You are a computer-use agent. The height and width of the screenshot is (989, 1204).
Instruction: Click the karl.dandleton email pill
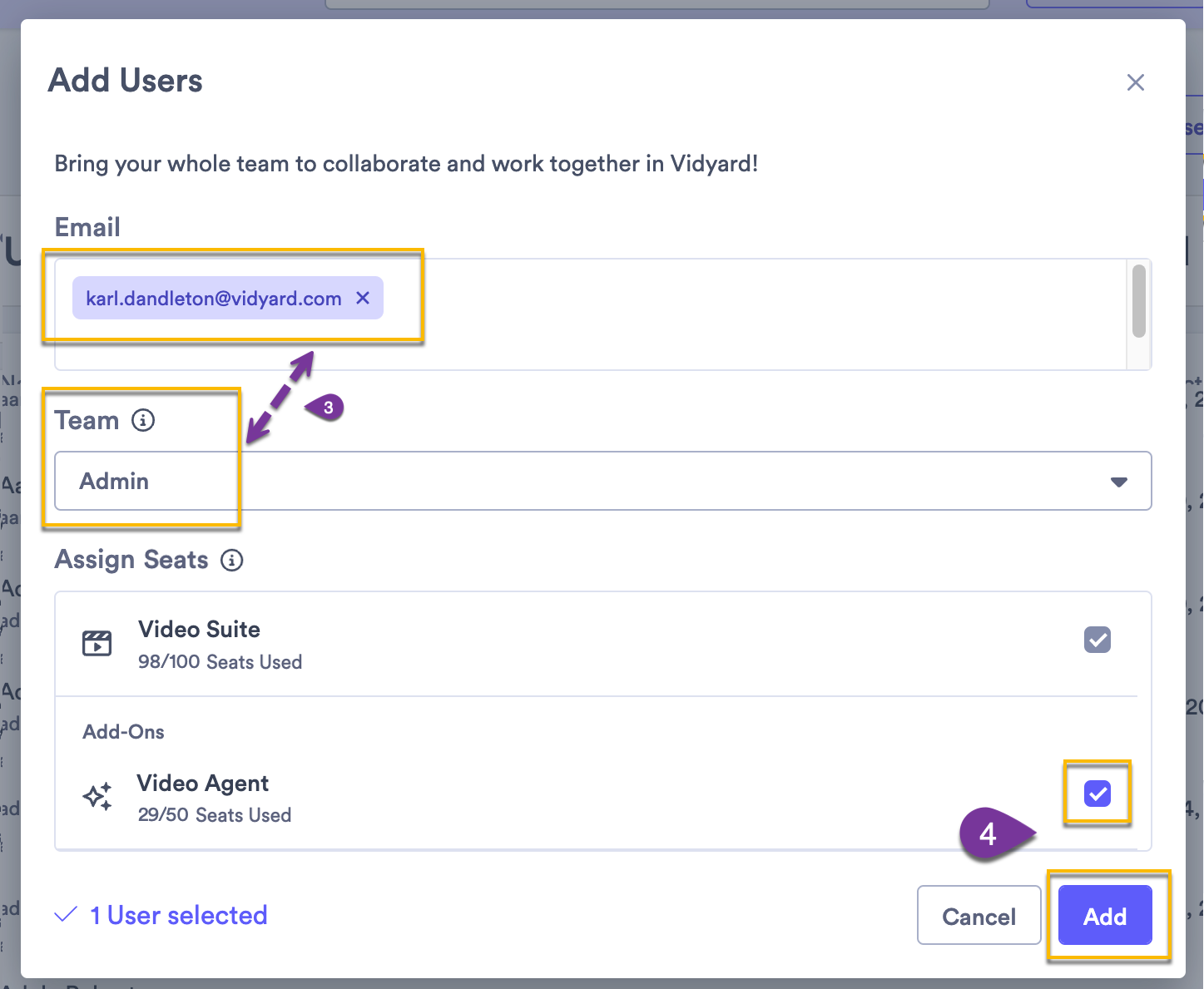(x=212, y=298)
